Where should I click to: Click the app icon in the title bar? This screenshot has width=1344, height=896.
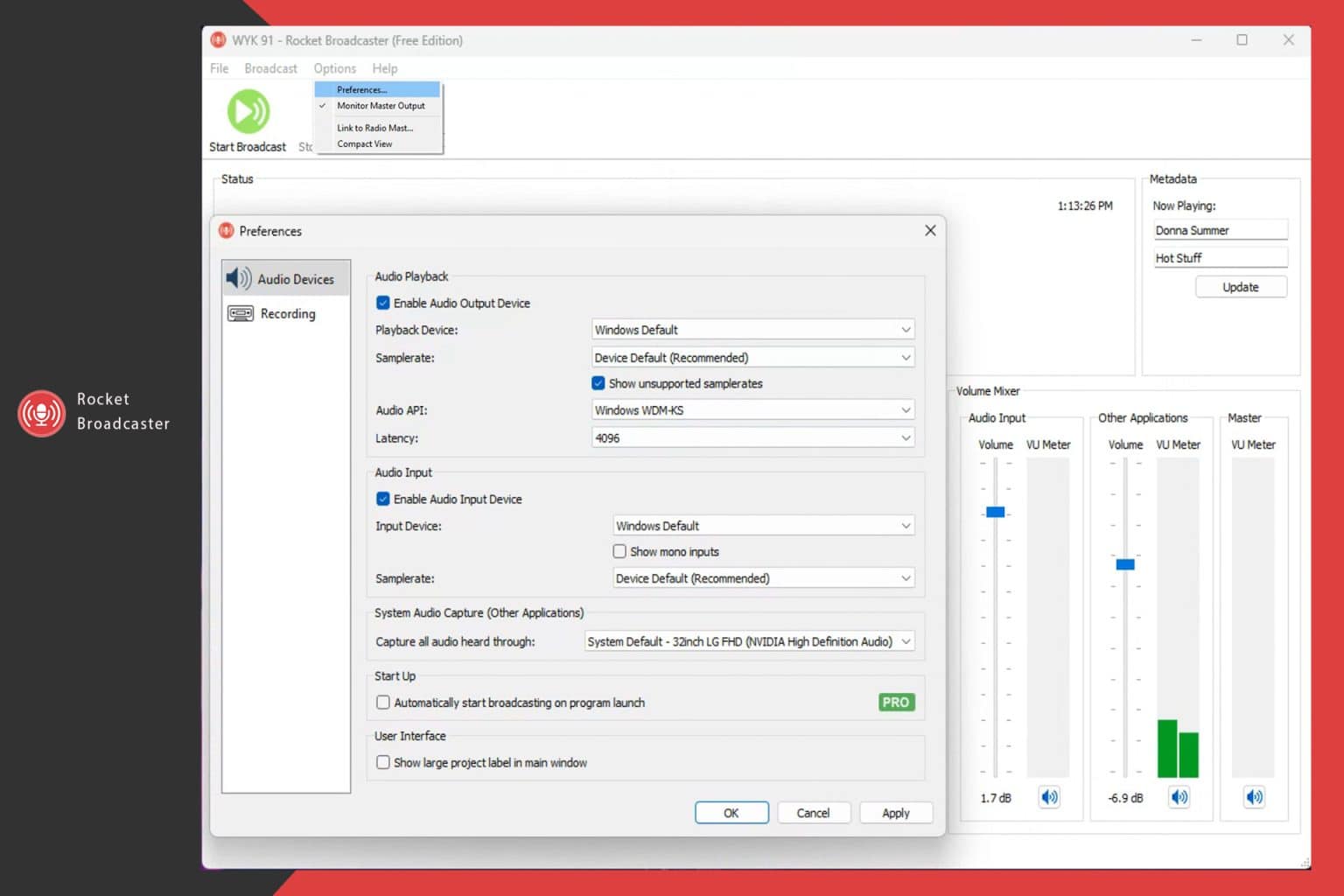click(218, 40)
